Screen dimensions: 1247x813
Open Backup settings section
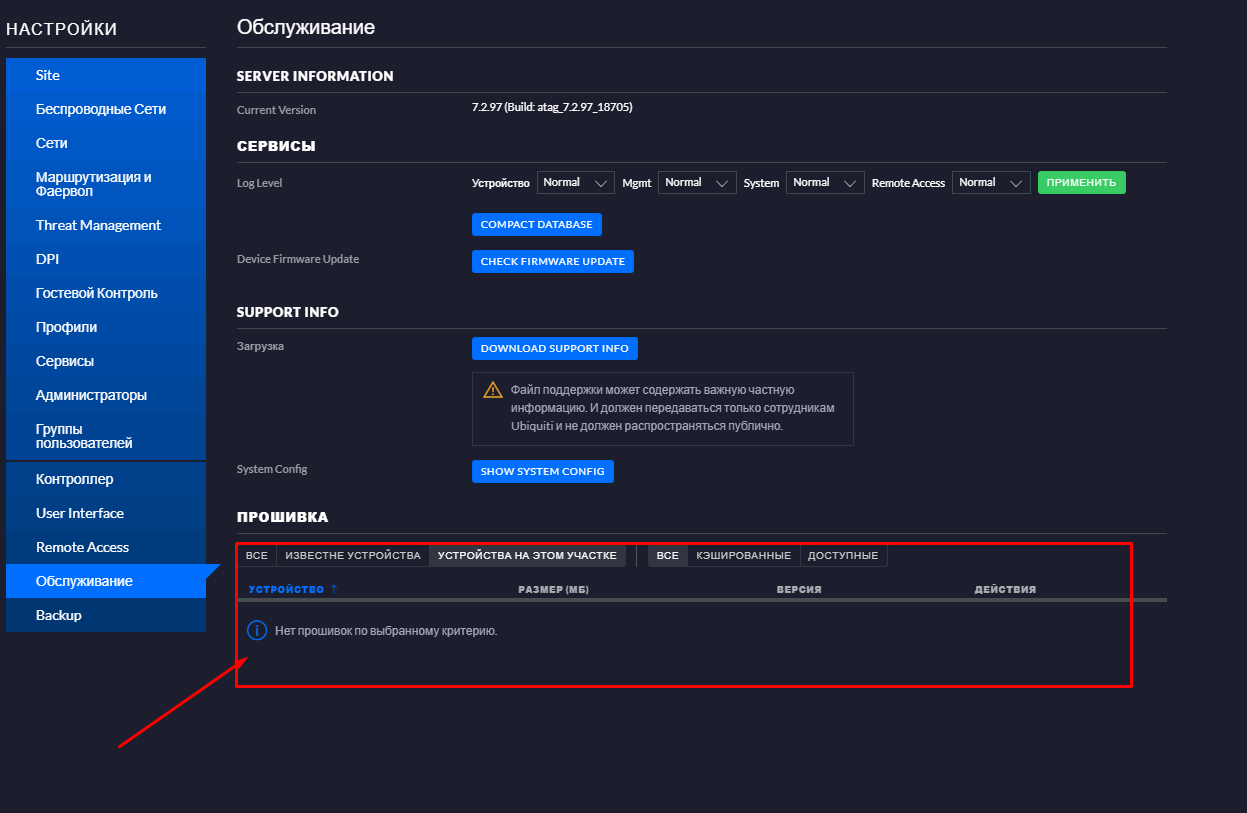tap(106, 615)
